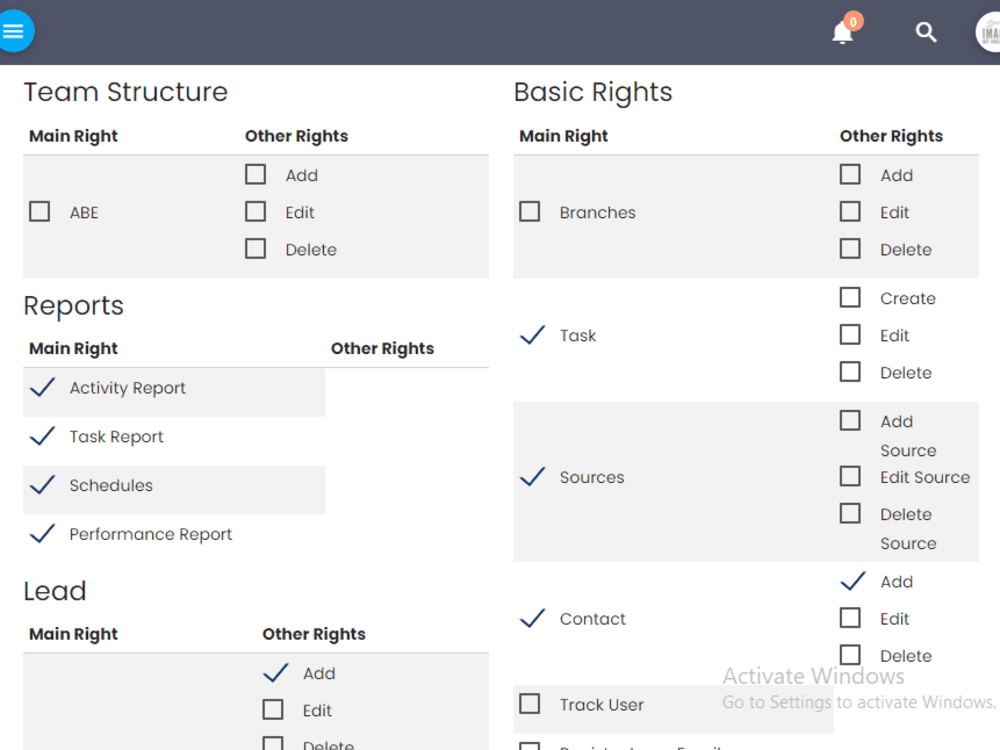Enable the Edit right for ABE
1000x750 pixels.
255,211
